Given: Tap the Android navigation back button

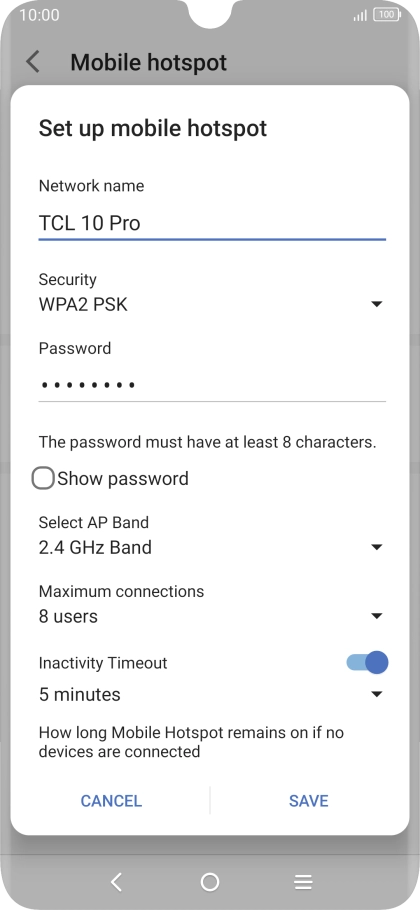Looking at the screenshot, I should 117,882.
